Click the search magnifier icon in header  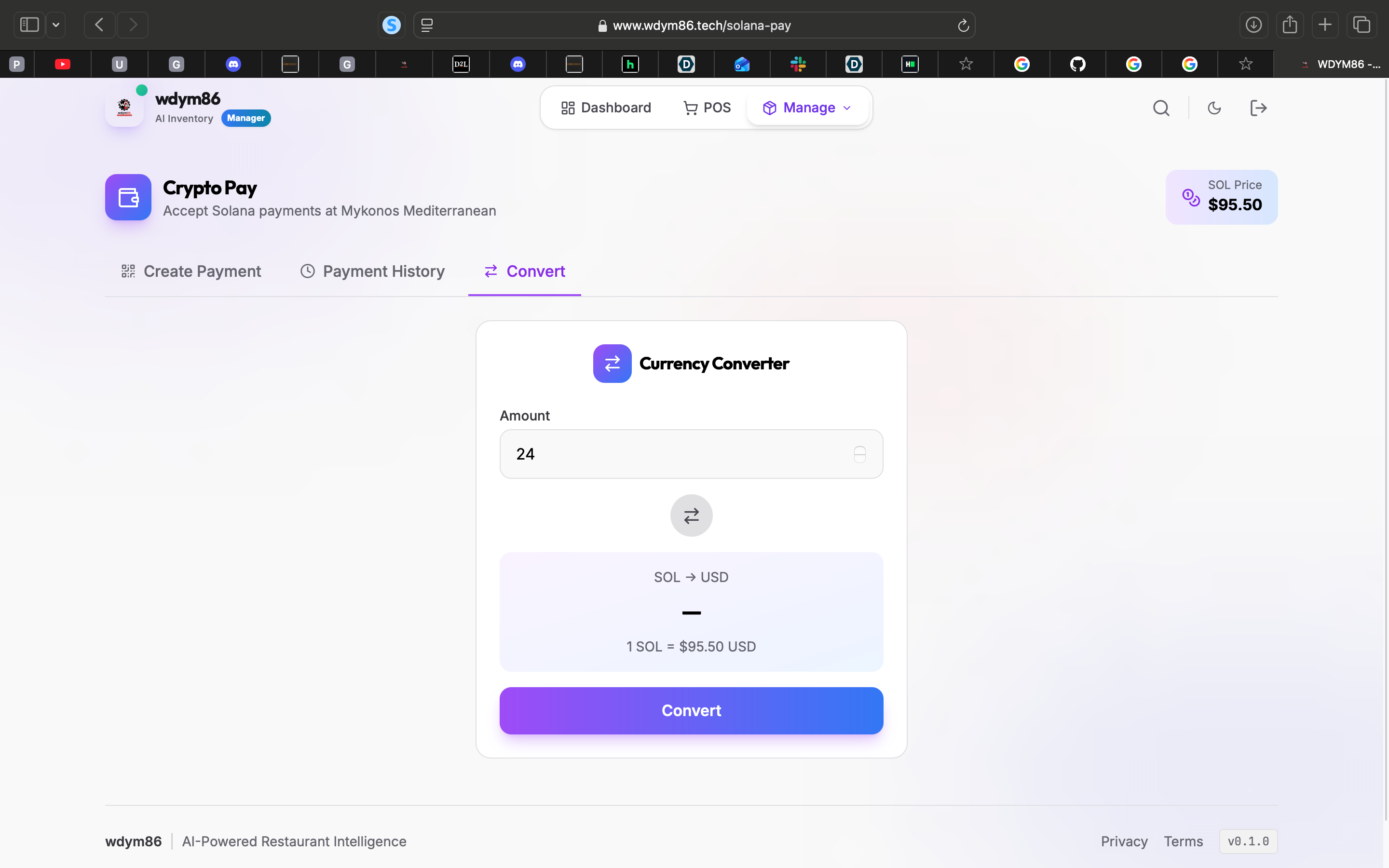pos(1161,108)
